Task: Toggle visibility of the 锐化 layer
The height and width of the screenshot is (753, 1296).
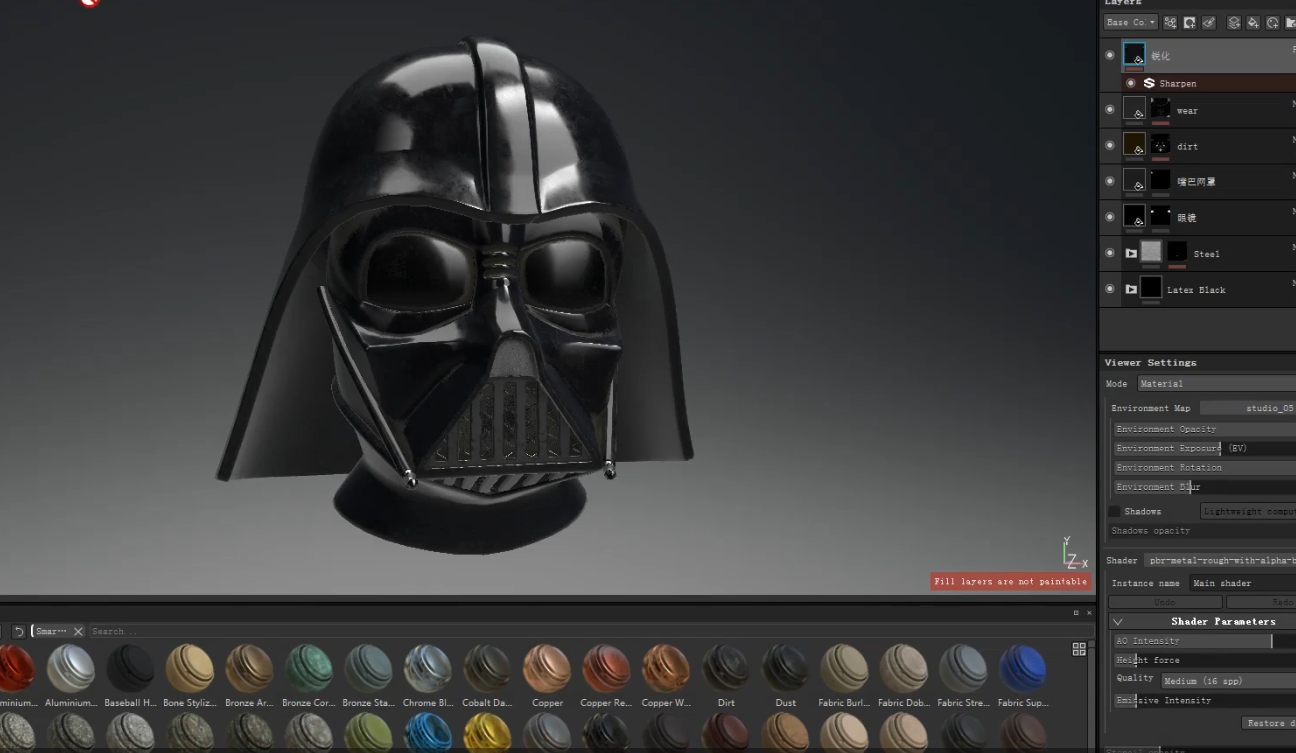Action: (1109, 55)
